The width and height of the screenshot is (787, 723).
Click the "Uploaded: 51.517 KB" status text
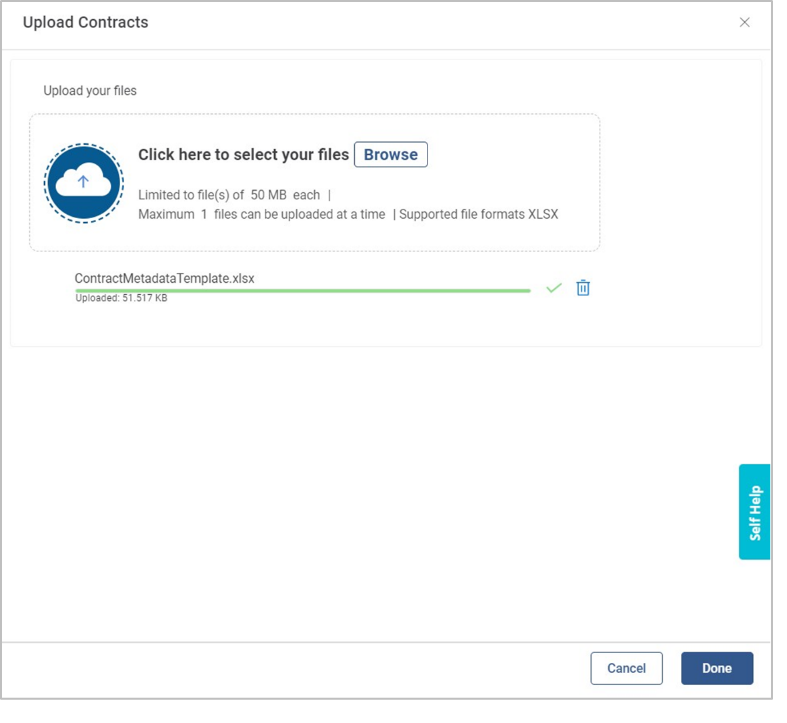coord(121,298)
